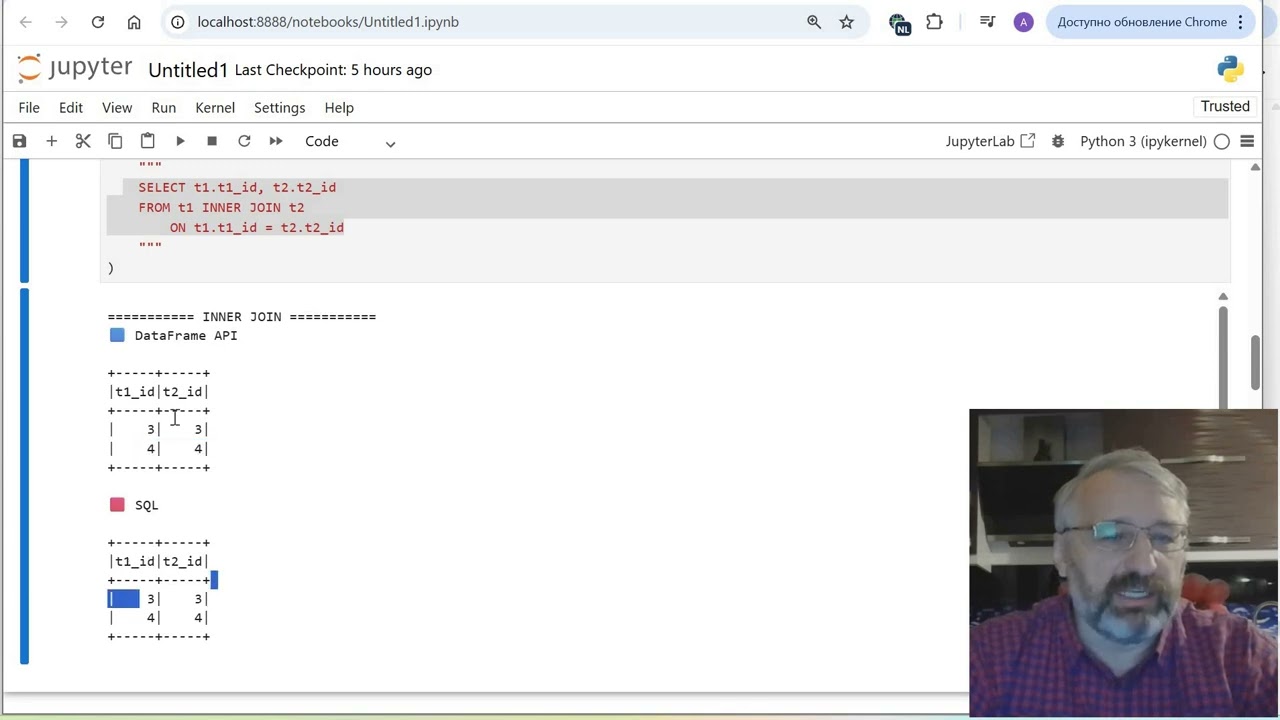Click the notebook page vertical scrollbar
This screenshot has width=1280, height=720.
(x=1255, y=362)
